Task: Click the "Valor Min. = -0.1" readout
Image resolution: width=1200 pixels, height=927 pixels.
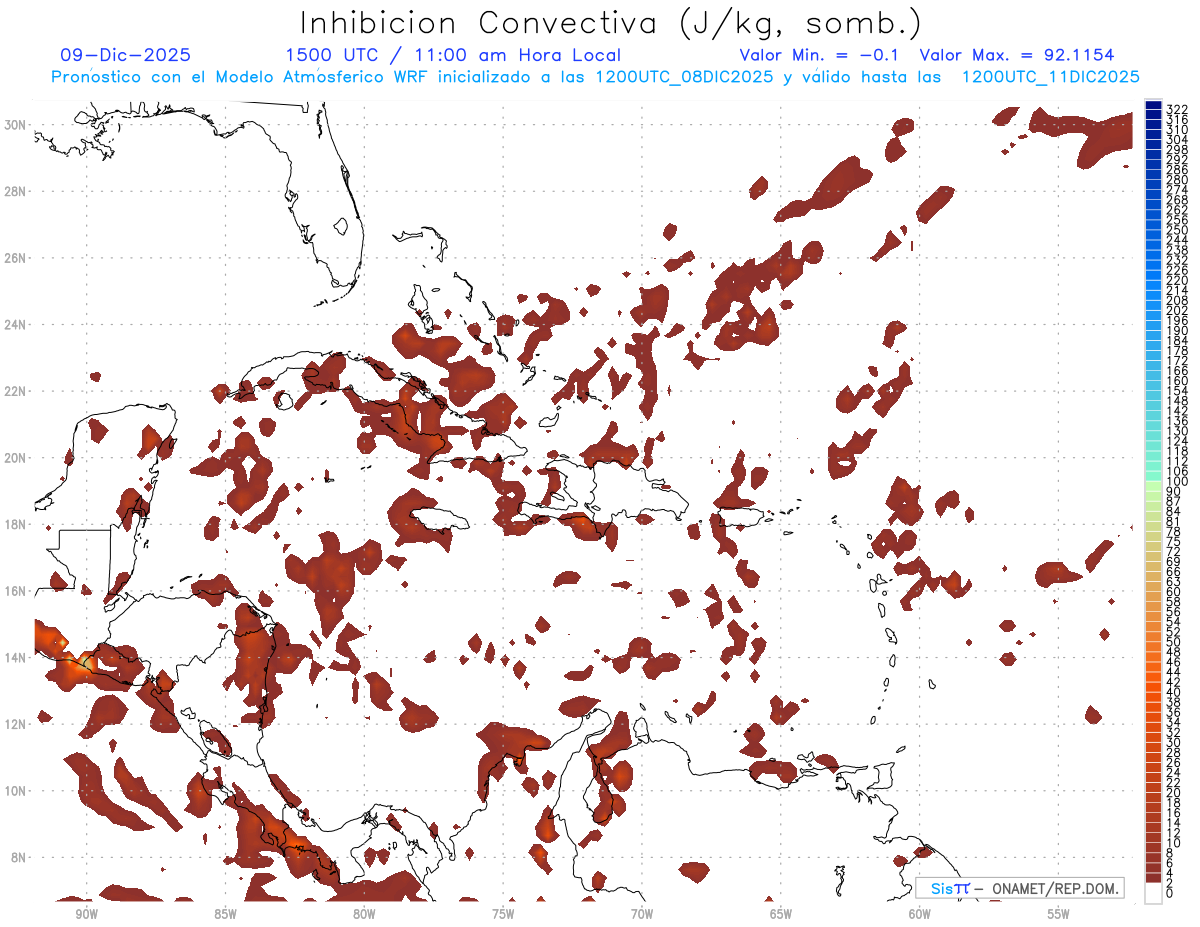Action: coord(820,56)
